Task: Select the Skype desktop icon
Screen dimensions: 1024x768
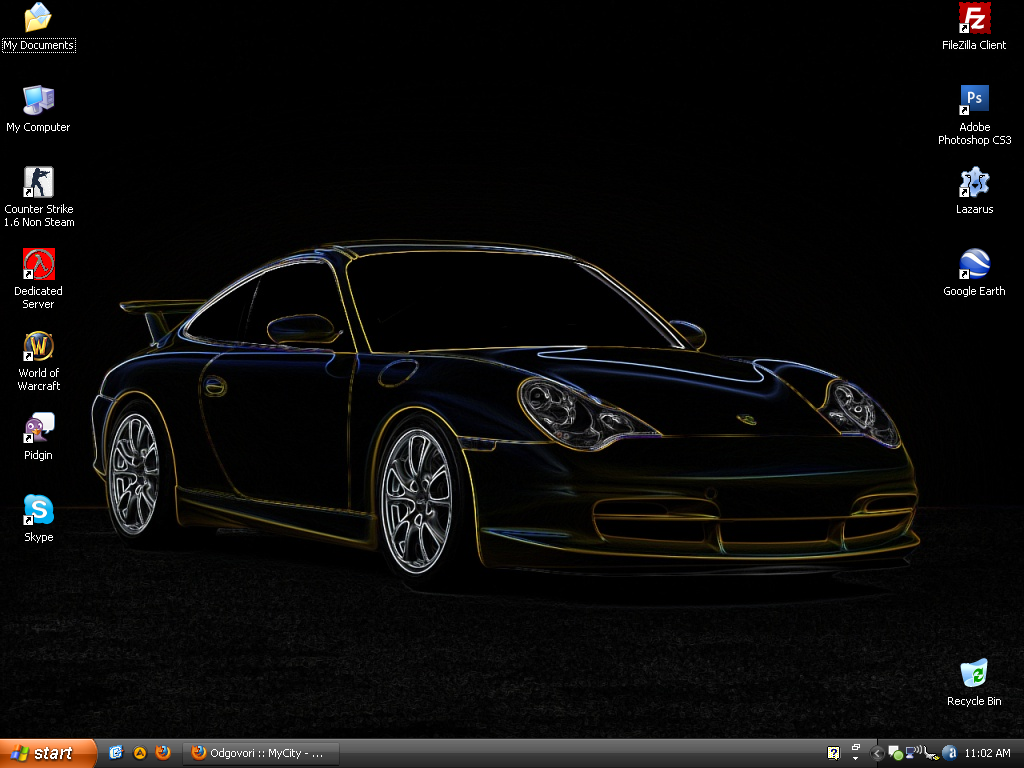Action: [x=39, y=511]
